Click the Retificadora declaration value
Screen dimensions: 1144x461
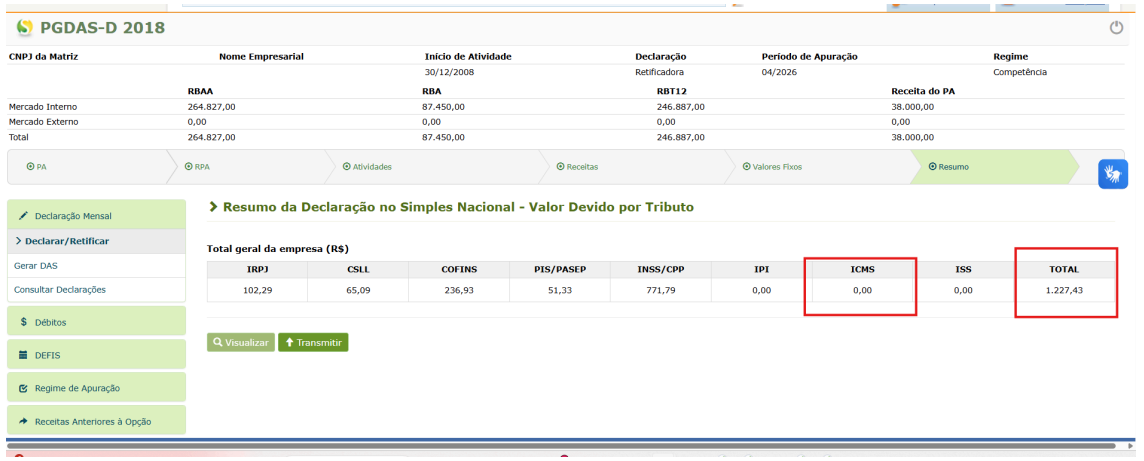pyautogui.click(x=660, y=72)
